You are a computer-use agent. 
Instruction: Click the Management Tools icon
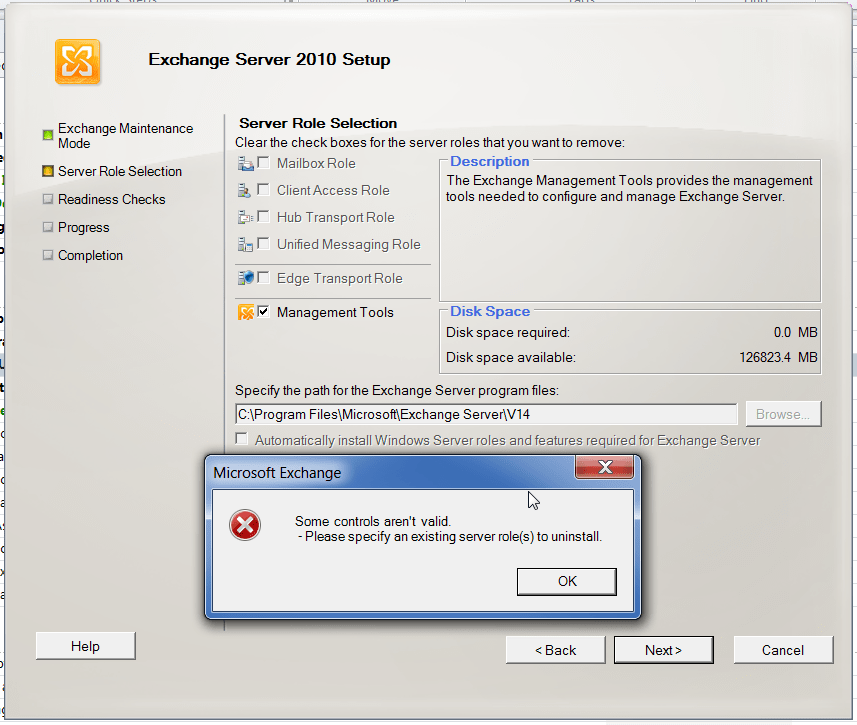click(x=243, y=312)
